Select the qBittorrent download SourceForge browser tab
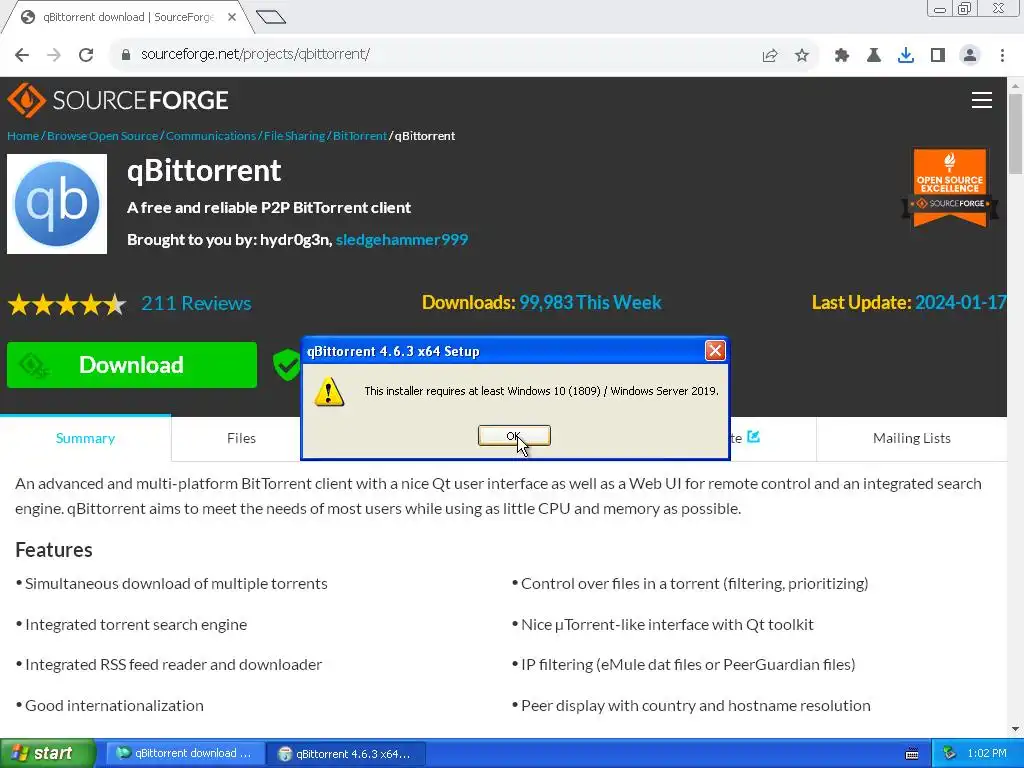1024x768 pixels. pyautogui.click(x=127, y=17)
